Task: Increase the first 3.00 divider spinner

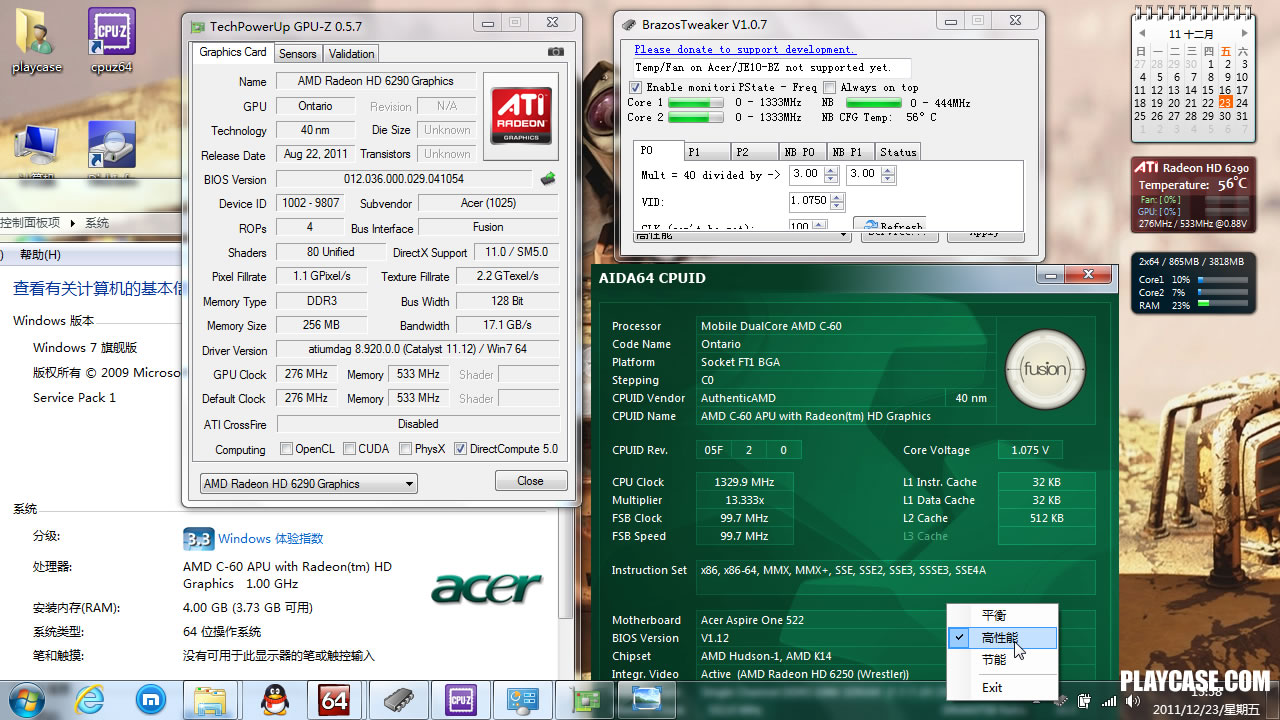Action: (832, 169)
